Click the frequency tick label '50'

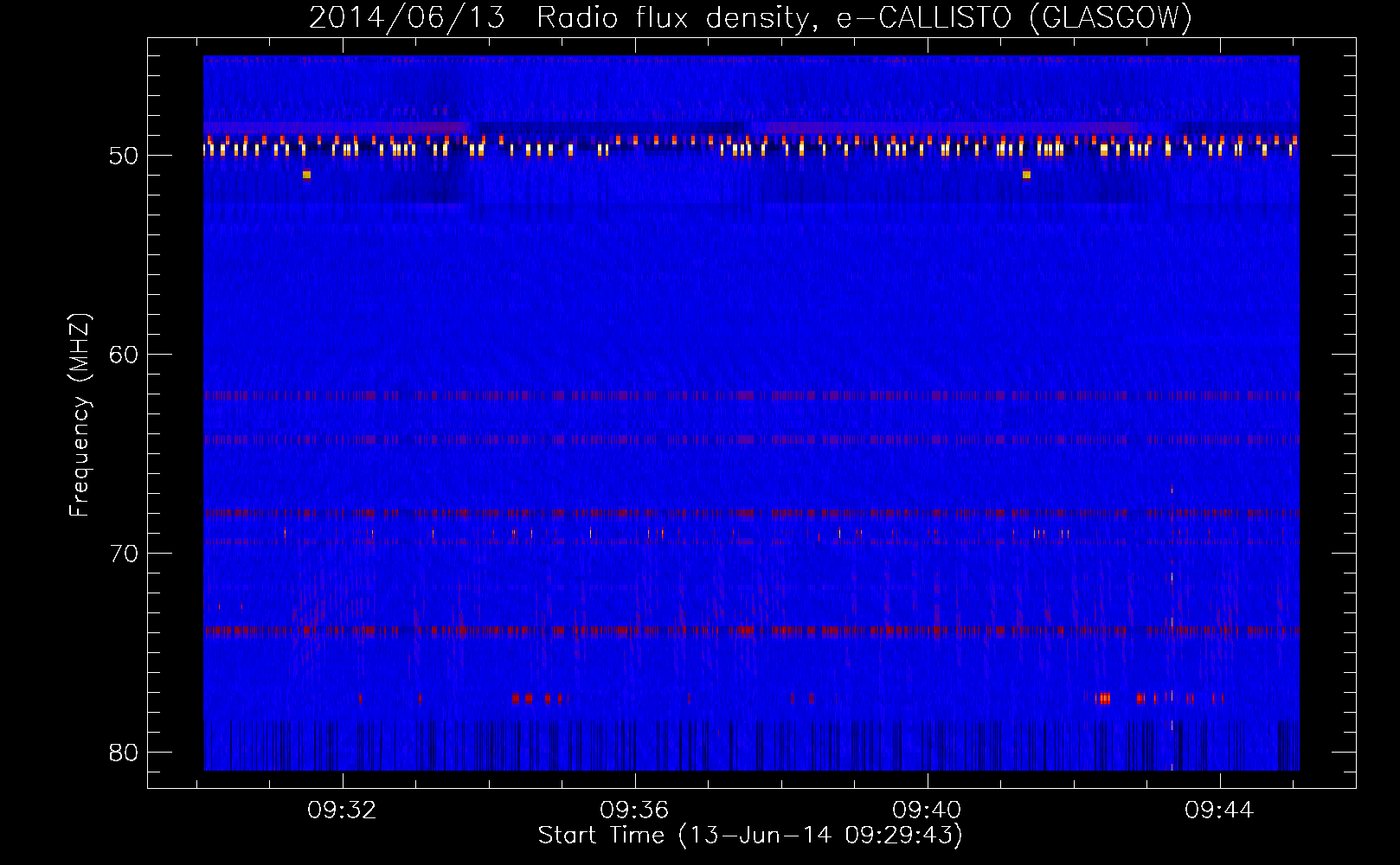124,156
